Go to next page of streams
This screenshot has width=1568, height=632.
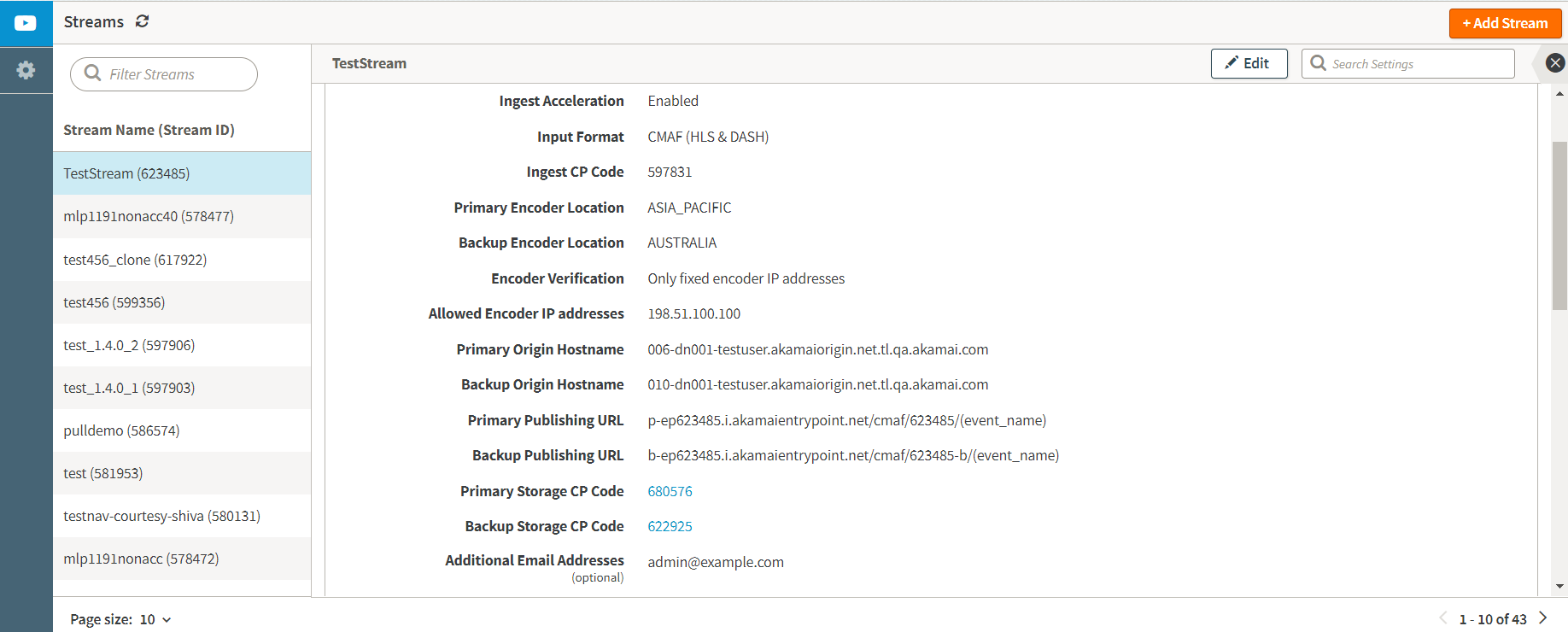pos(1542,618)
